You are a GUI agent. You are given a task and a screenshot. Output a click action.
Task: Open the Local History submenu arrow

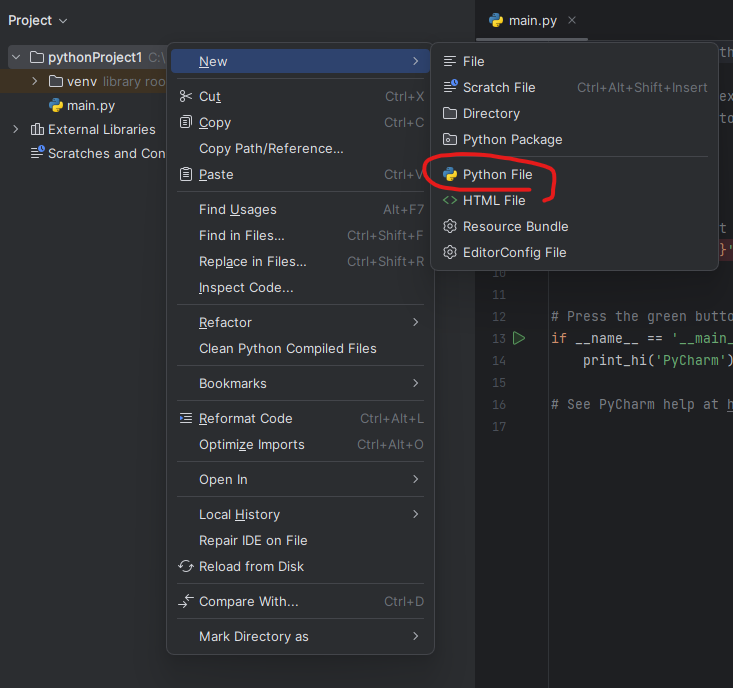(416, 515)
